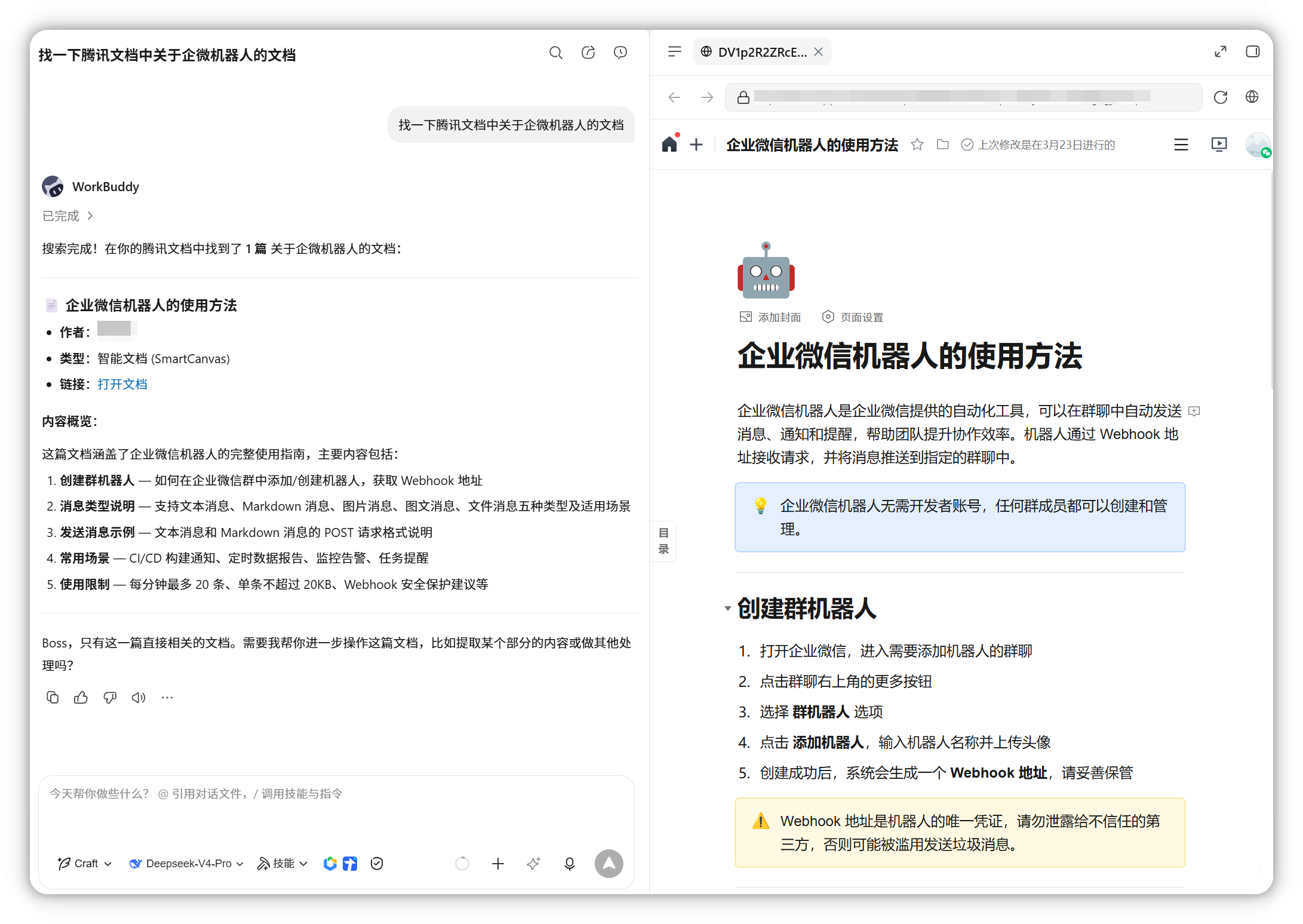Search the conversation with the magnifier icon
1303x924 pixels.
pyautogui.click(x=555, y=53)
